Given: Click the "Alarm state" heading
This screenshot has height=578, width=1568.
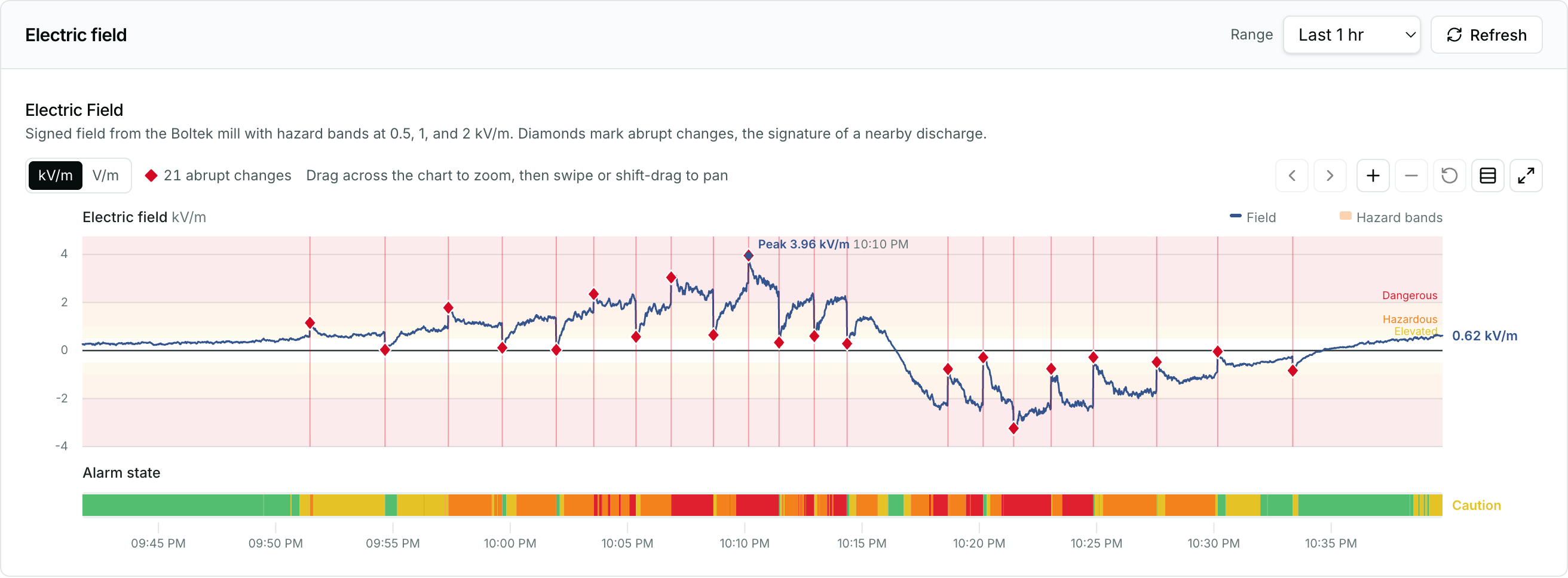Looking at the screenshot, I should [122, 474].
